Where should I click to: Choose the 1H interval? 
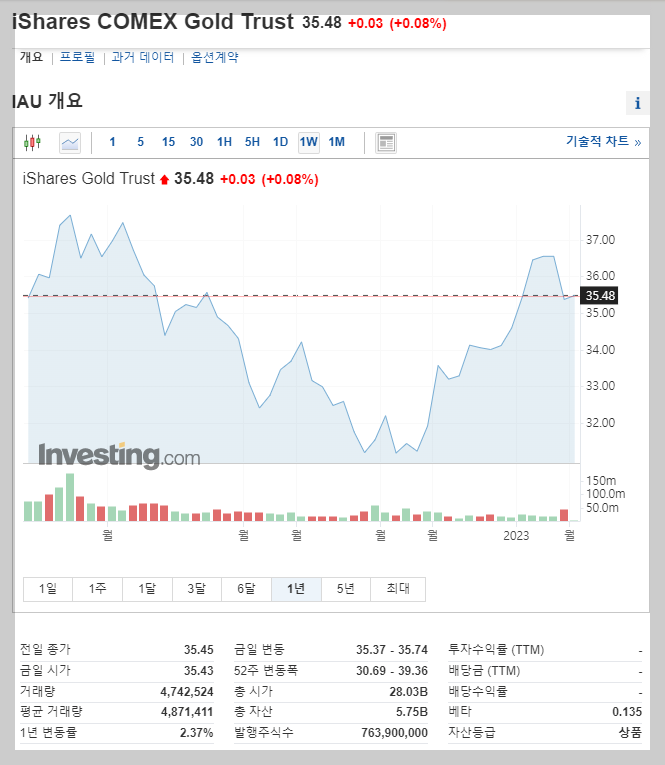[x=224, y=142]
